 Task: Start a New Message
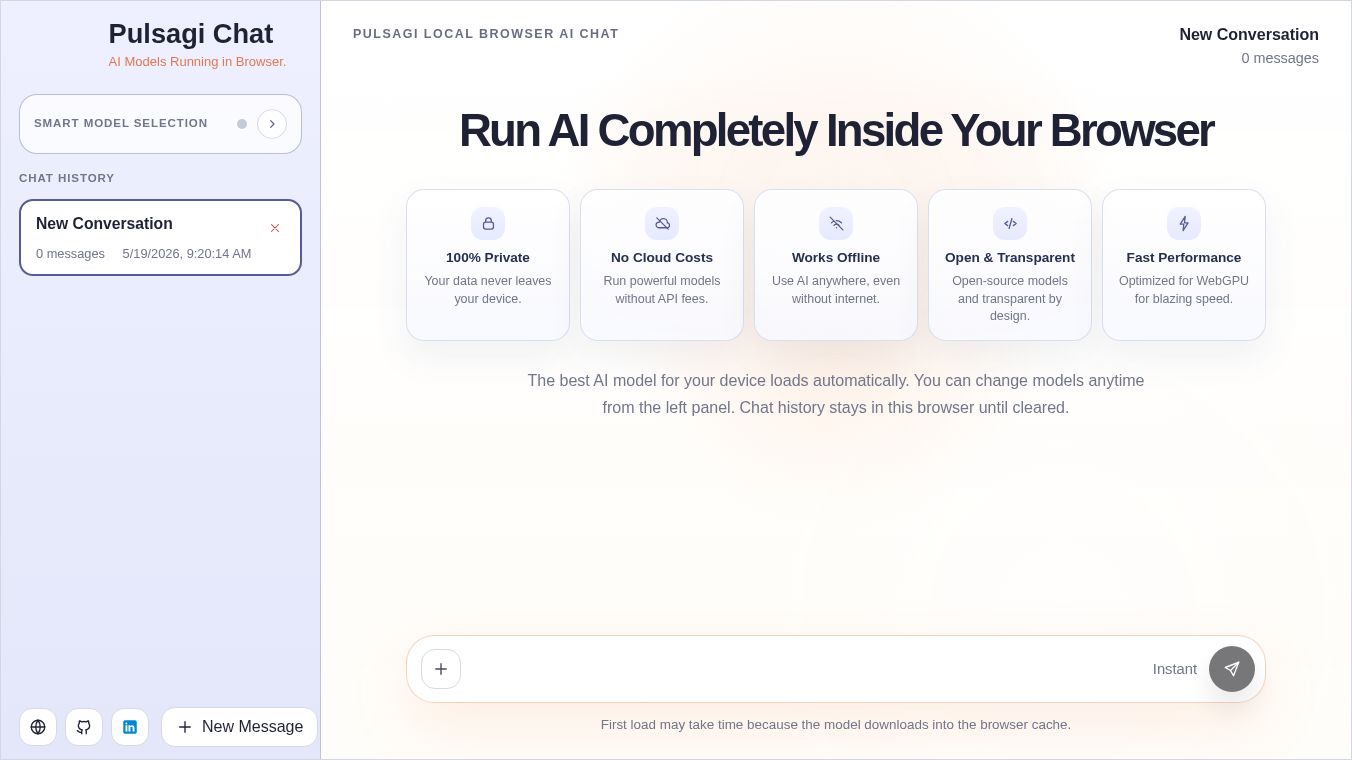coord(240,727)
